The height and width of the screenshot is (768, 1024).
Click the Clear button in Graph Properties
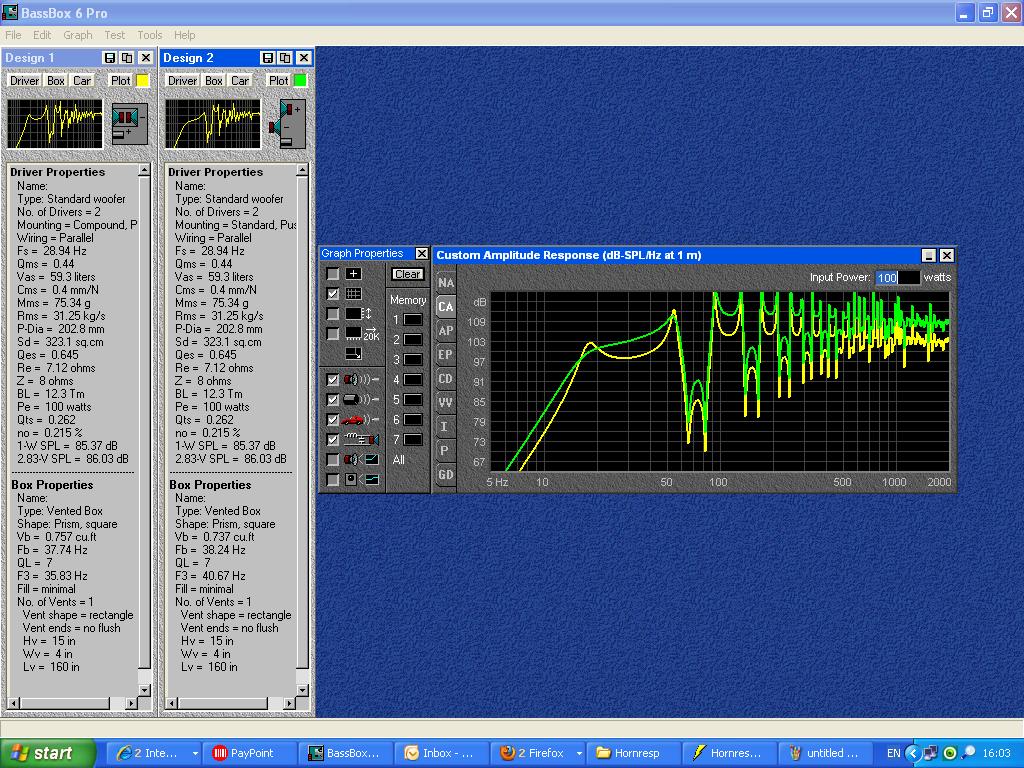pos(408,274)
